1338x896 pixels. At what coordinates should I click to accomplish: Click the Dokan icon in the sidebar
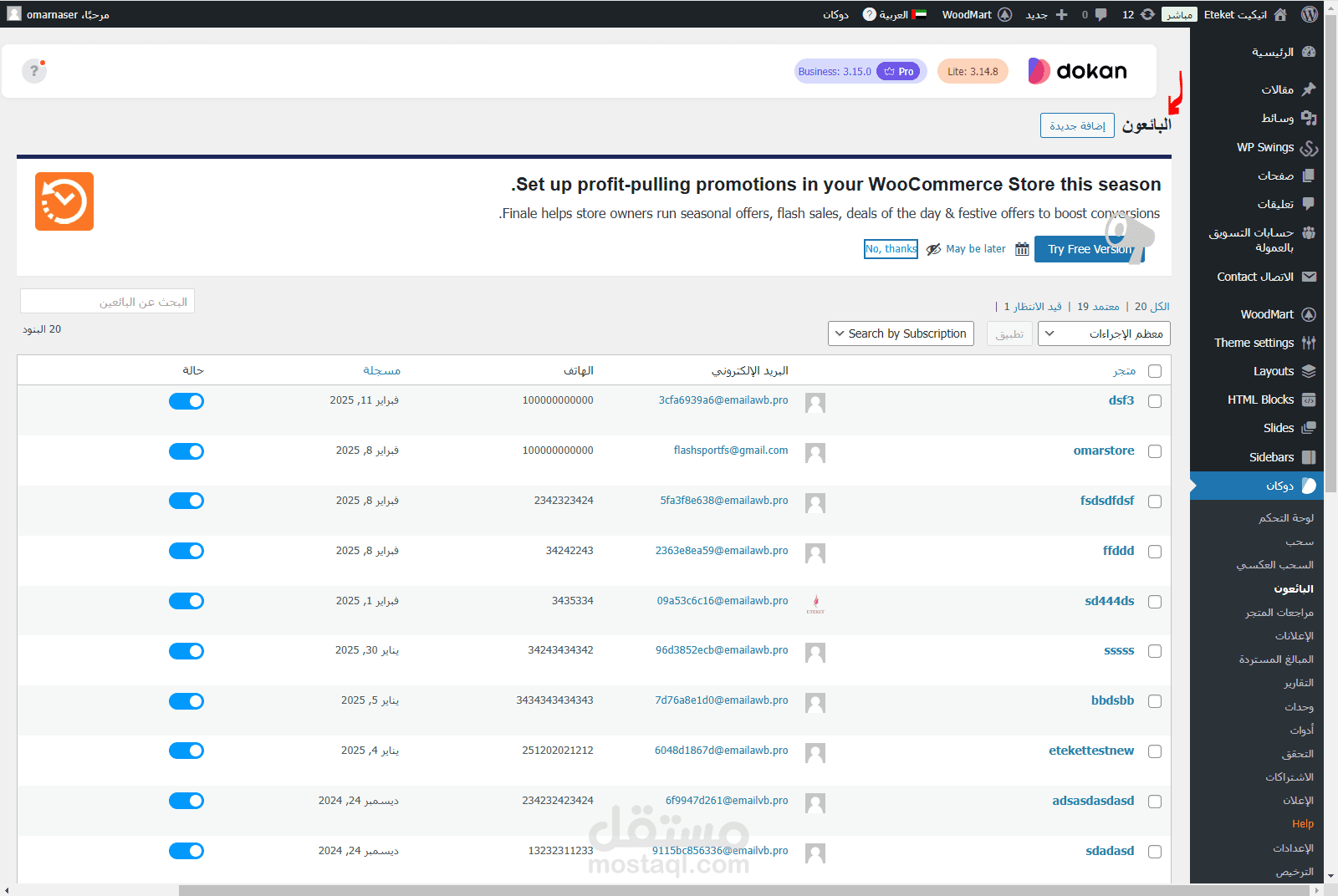tap(1309, 486)
